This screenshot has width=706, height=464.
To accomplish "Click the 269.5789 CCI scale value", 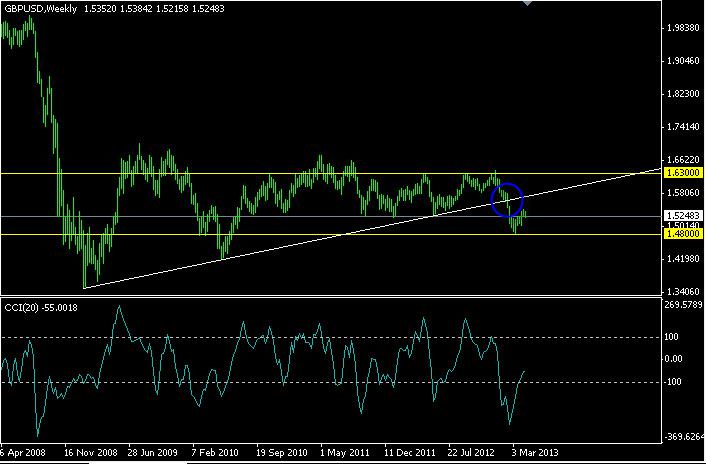I will coord(683,305).
